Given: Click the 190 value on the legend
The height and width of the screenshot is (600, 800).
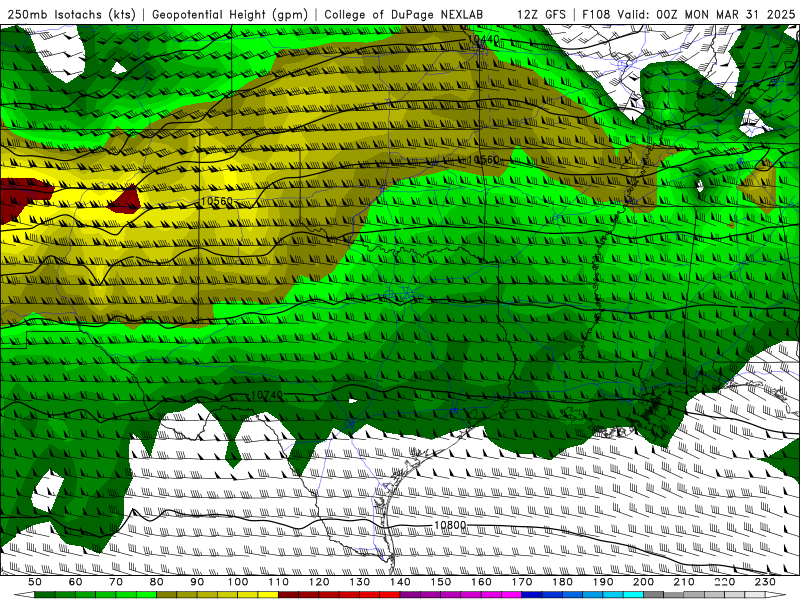Looking at the screenshot, I should [x=603, y=582].
